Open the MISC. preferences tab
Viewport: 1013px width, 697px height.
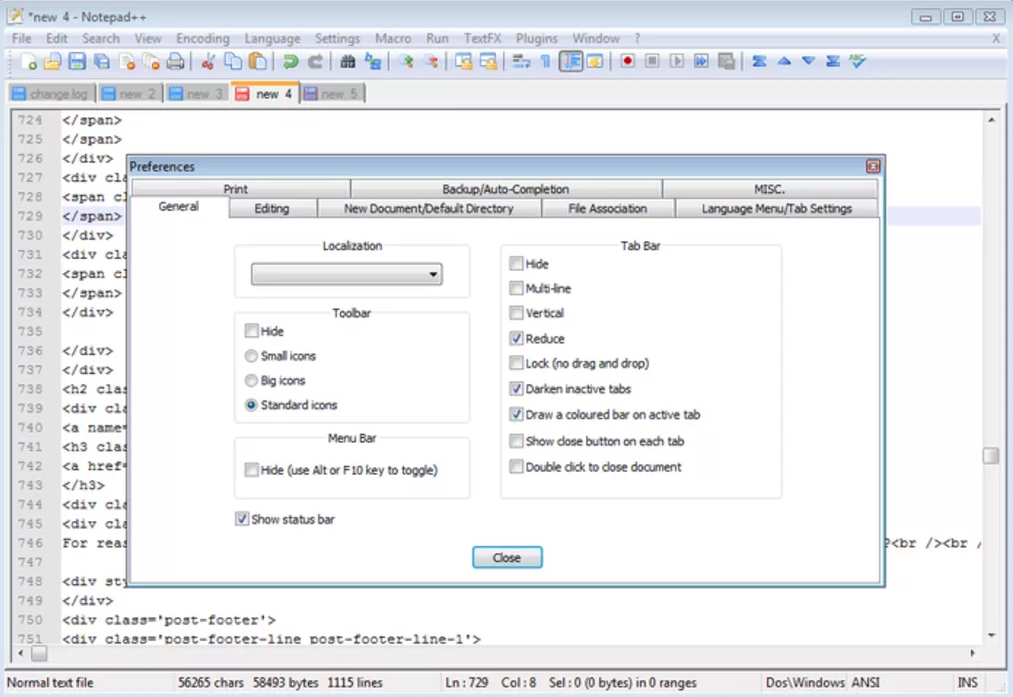tap(769, 189)
